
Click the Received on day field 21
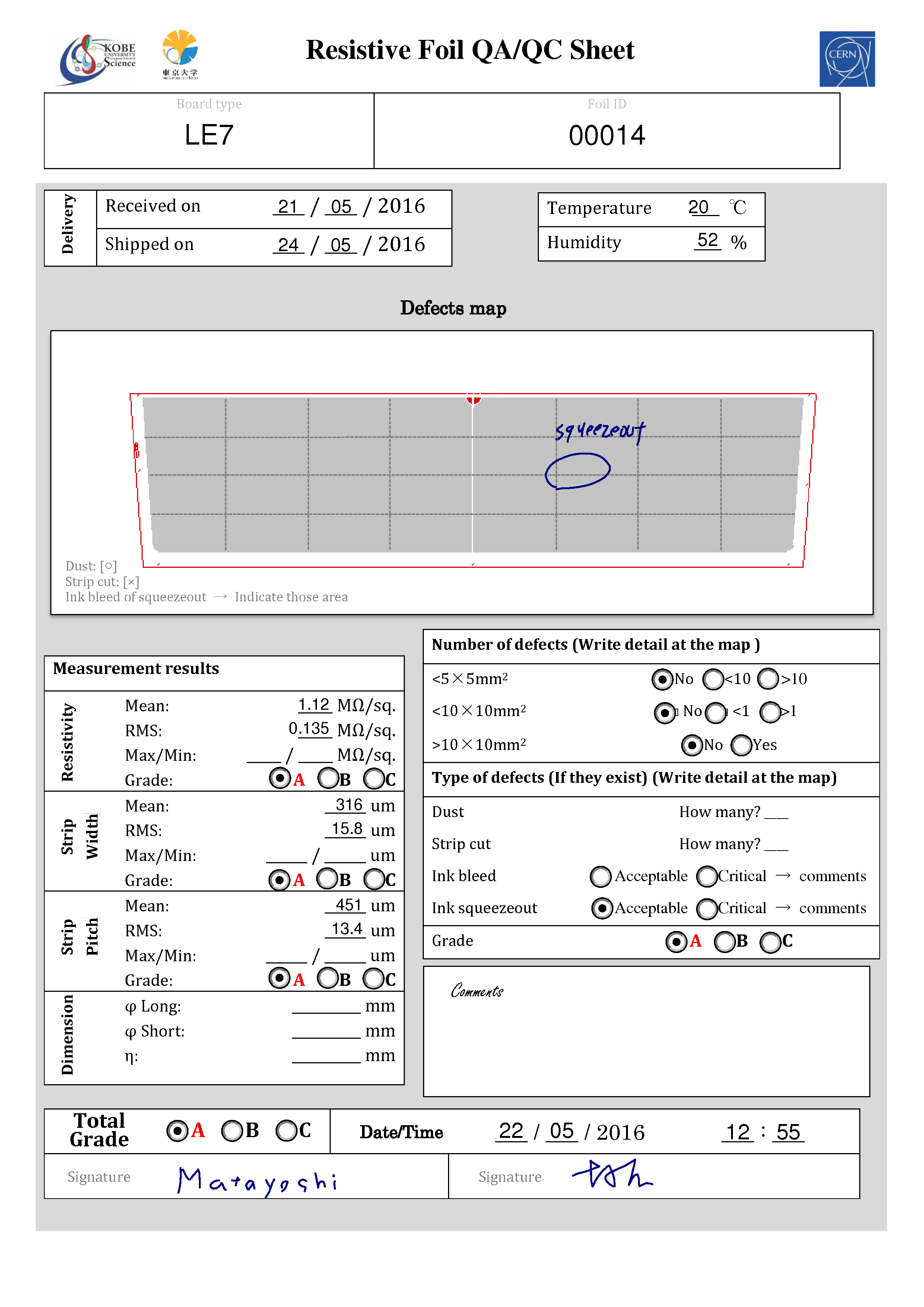[x=288, y=206]
